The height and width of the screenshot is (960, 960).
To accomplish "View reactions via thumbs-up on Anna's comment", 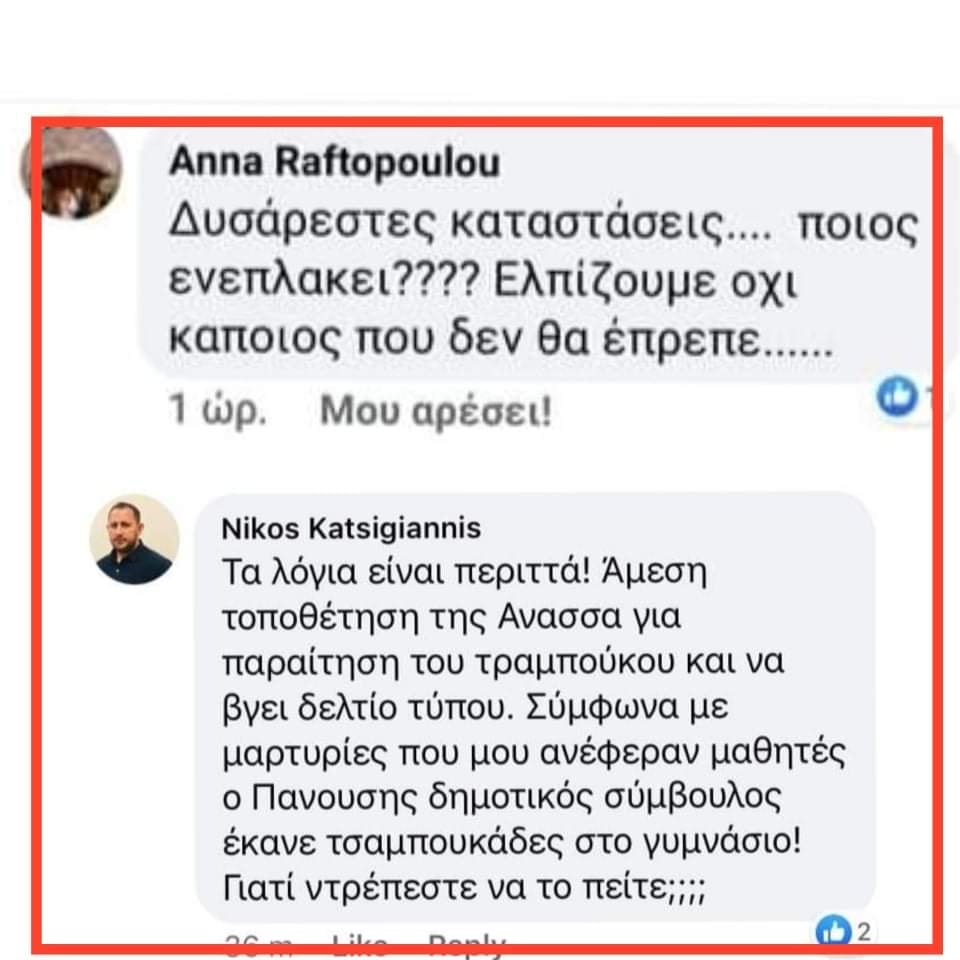I will tap(897, 396).
